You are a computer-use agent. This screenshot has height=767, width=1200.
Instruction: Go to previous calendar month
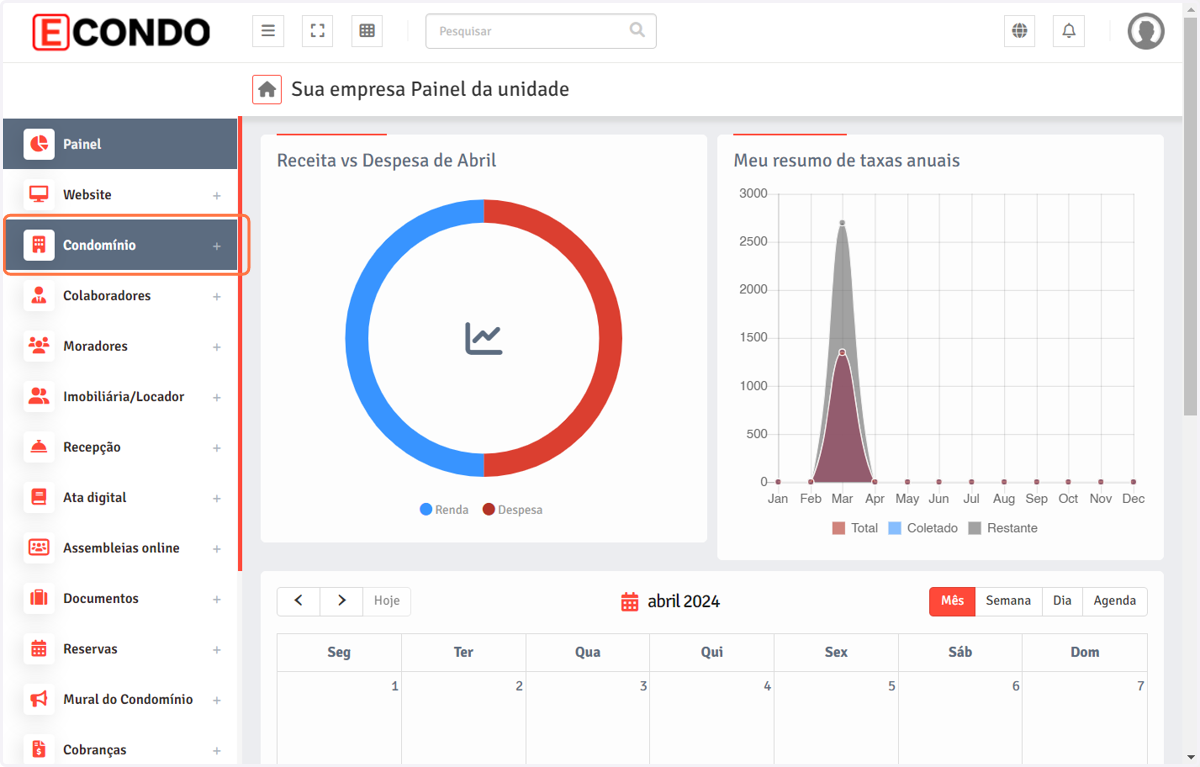[x=298, y=601]
